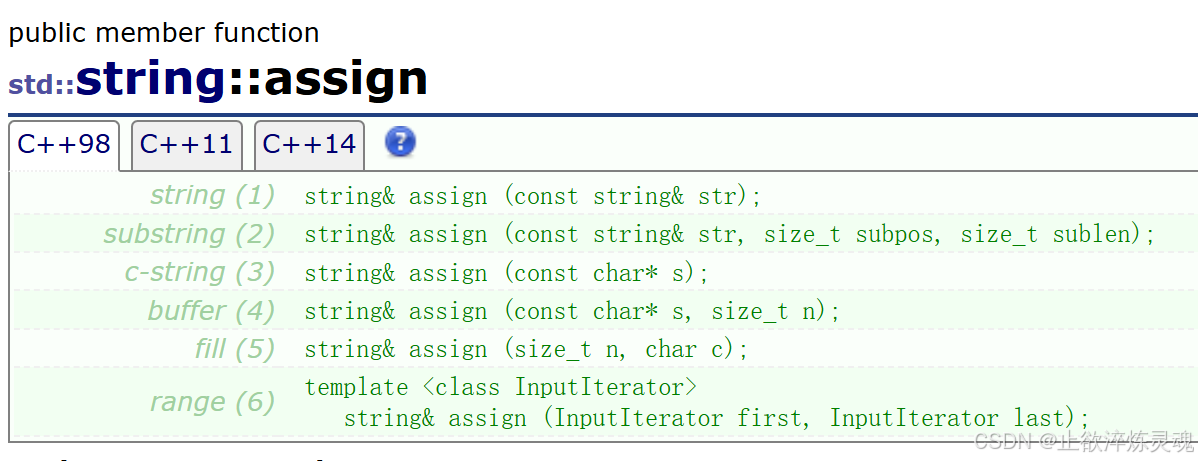Switch to the C++98 tab
Image resolution: width=1198 pixels, height=461 pixels.
point(64,145)
